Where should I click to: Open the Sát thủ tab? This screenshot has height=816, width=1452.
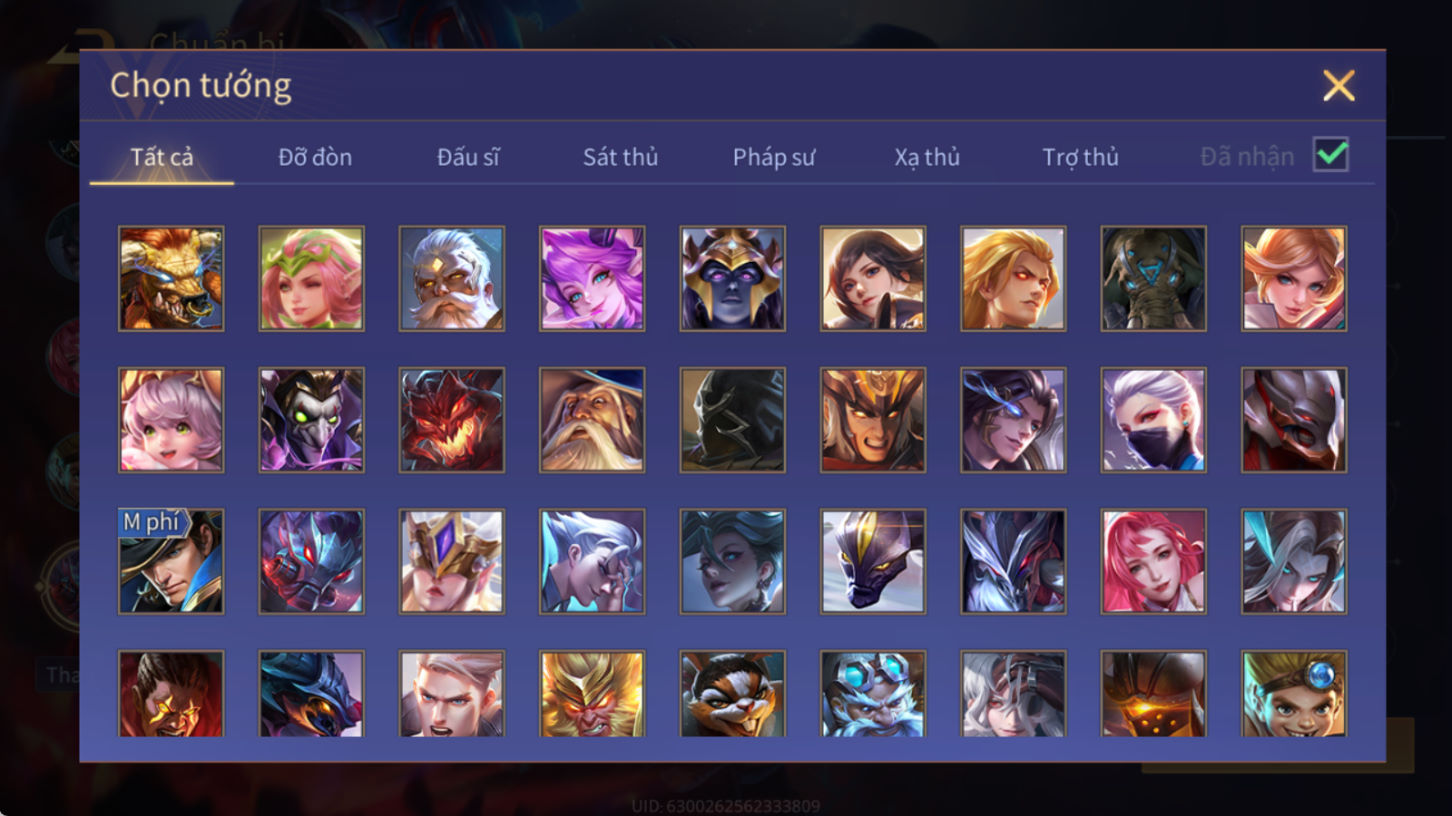(620, 157)
